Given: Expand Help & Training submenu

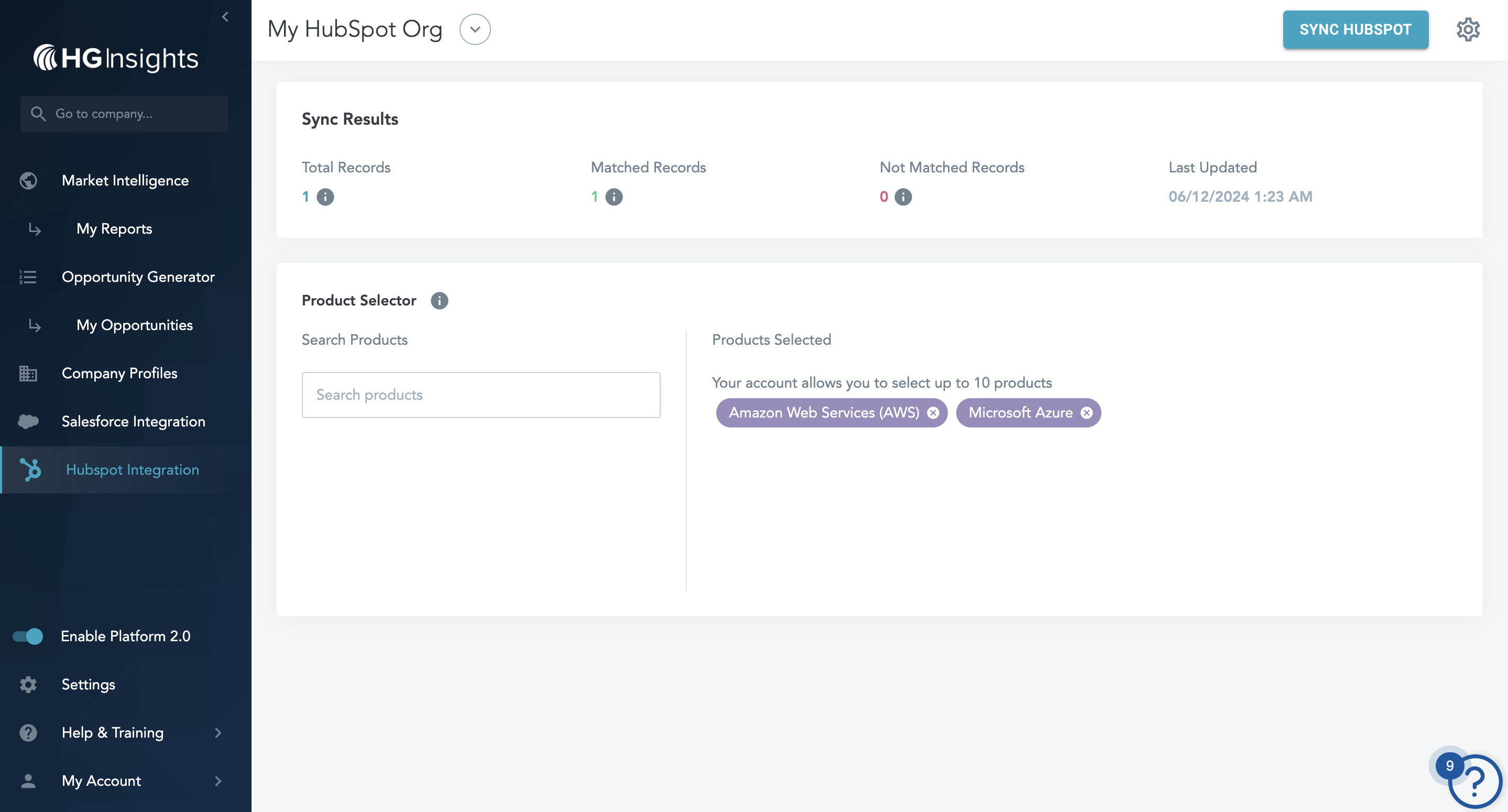Looking at the screenshot, I should click(218, 732).
